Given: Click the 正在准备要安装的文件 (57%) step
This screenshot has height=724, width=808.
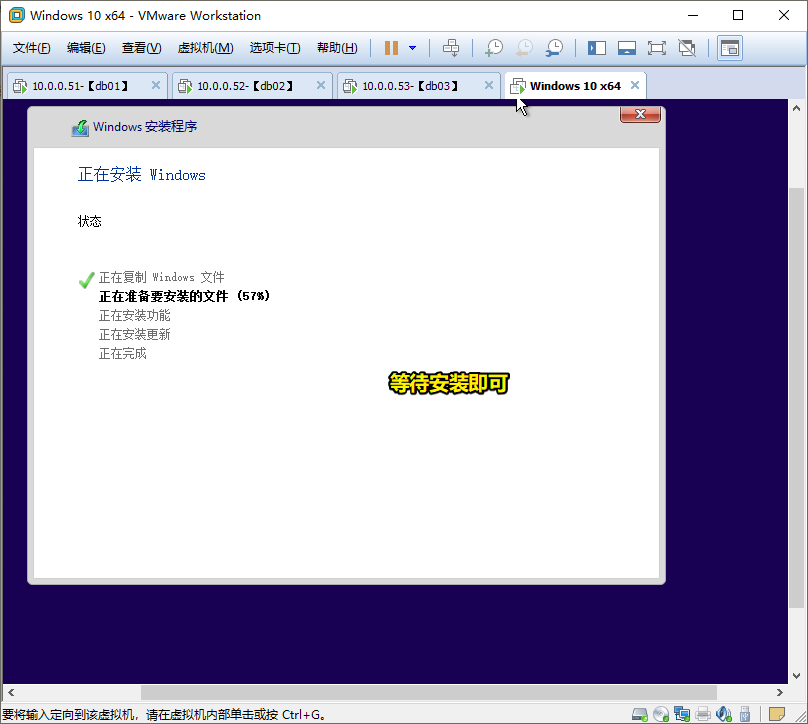Looking at the screenshot, I should (184, 296).
